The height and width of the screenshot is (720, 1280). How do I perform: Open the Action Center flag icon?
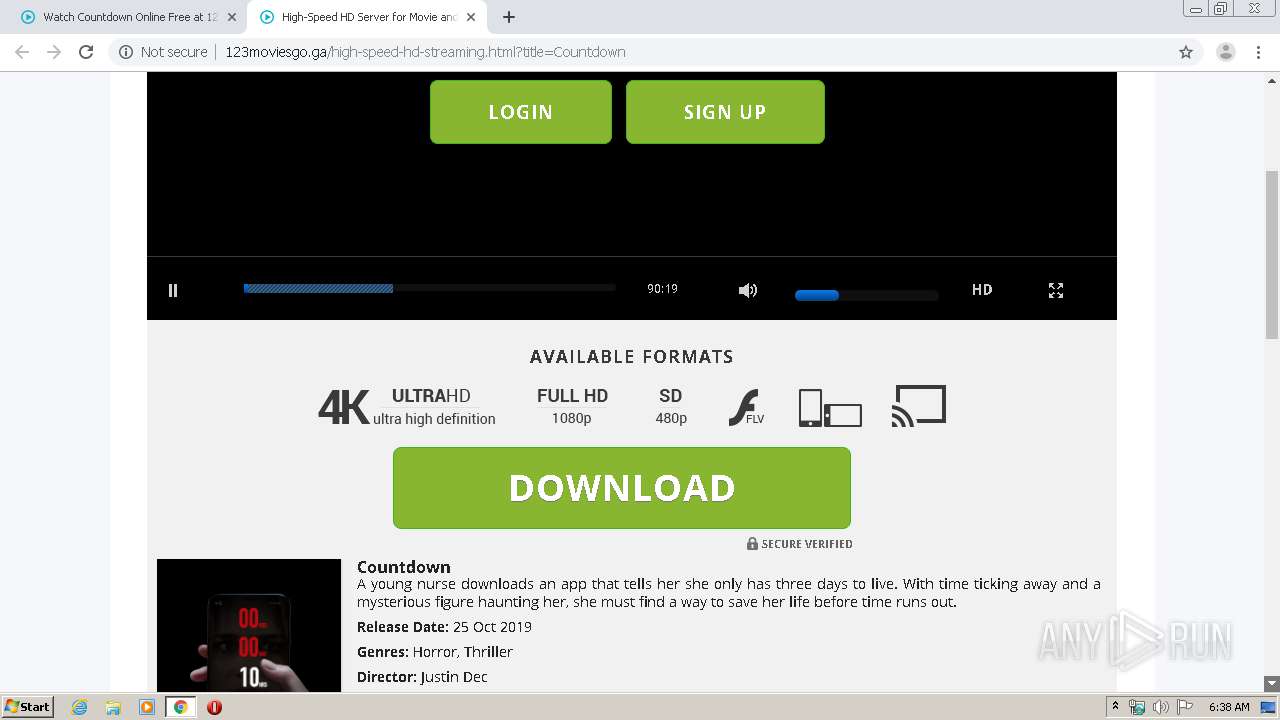coord(1185,707)
